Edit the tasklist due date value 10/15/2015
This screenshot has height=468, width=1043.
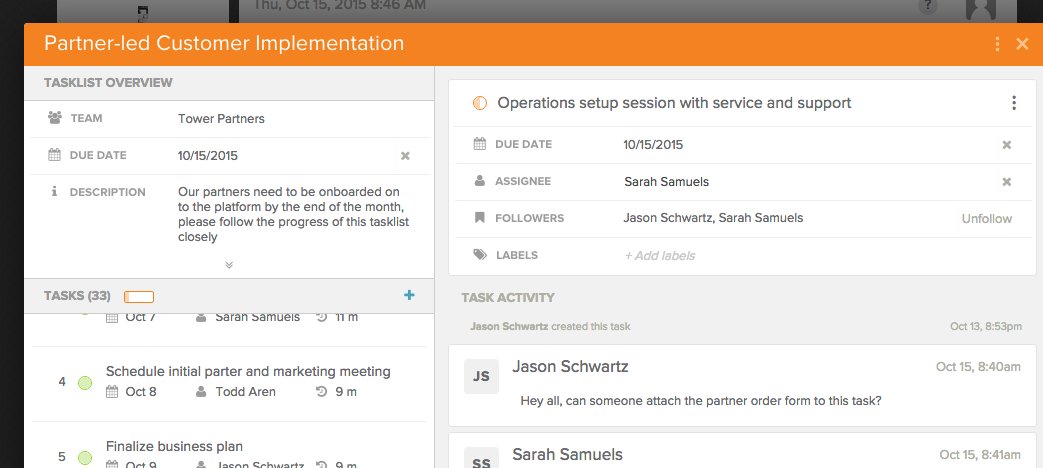(x=208, y=156)
